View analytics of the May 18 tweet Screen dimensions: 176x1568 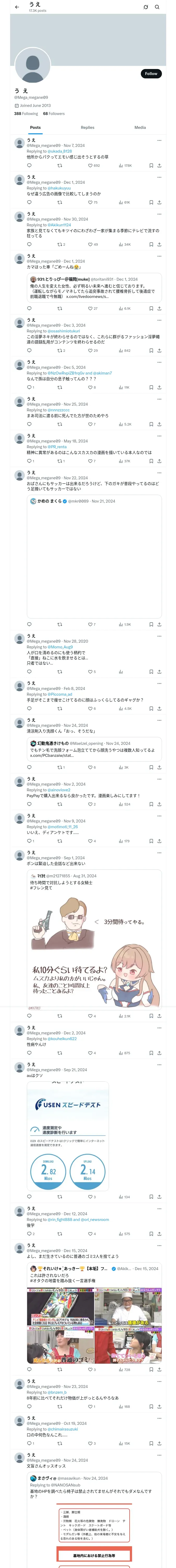coord(121,461)
